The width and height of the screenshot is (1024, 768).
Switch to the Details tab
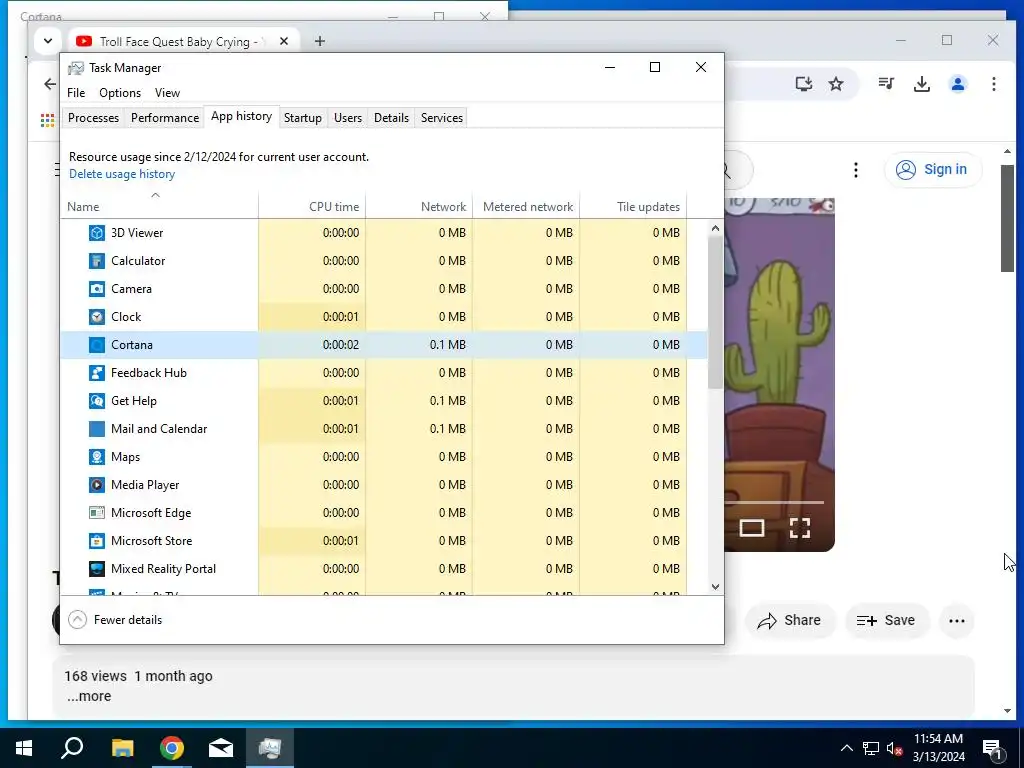pos(391,118)
